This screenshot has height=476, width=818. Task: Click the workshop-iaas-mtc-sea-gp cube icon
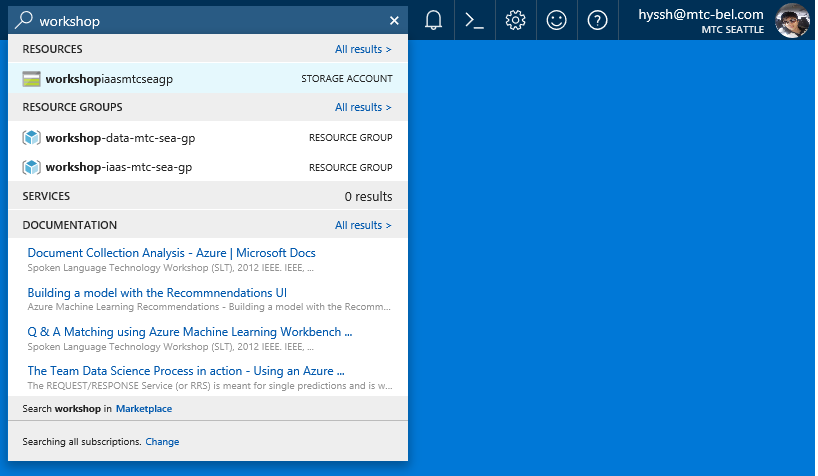(31, 167)
